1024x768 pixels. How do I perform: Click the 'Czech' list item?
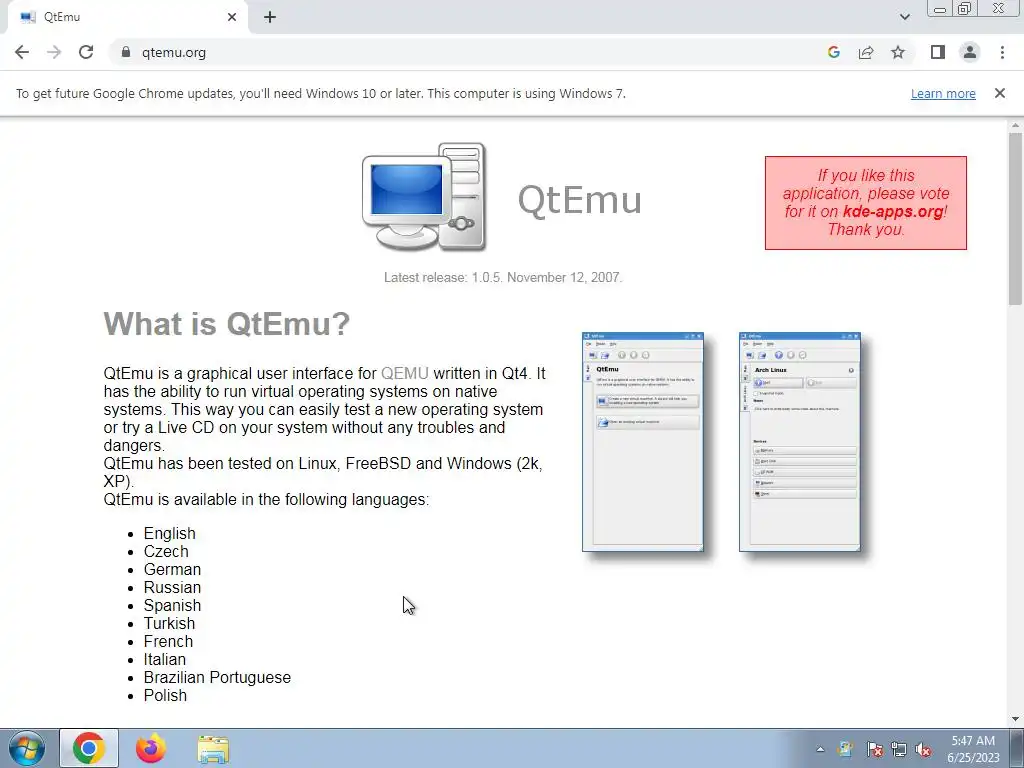(x=166, y=552)
